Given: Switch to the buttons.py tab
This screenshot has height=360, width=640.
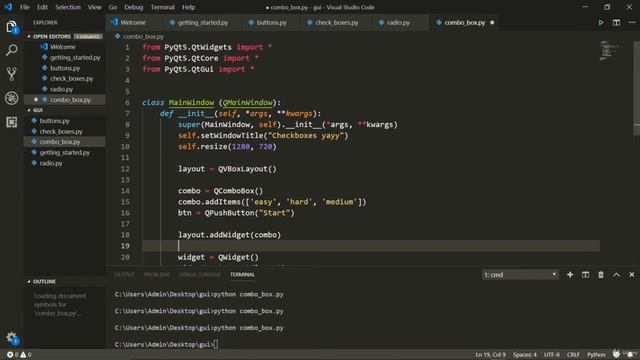Looking at the screenshot, I should click(271, 22).
